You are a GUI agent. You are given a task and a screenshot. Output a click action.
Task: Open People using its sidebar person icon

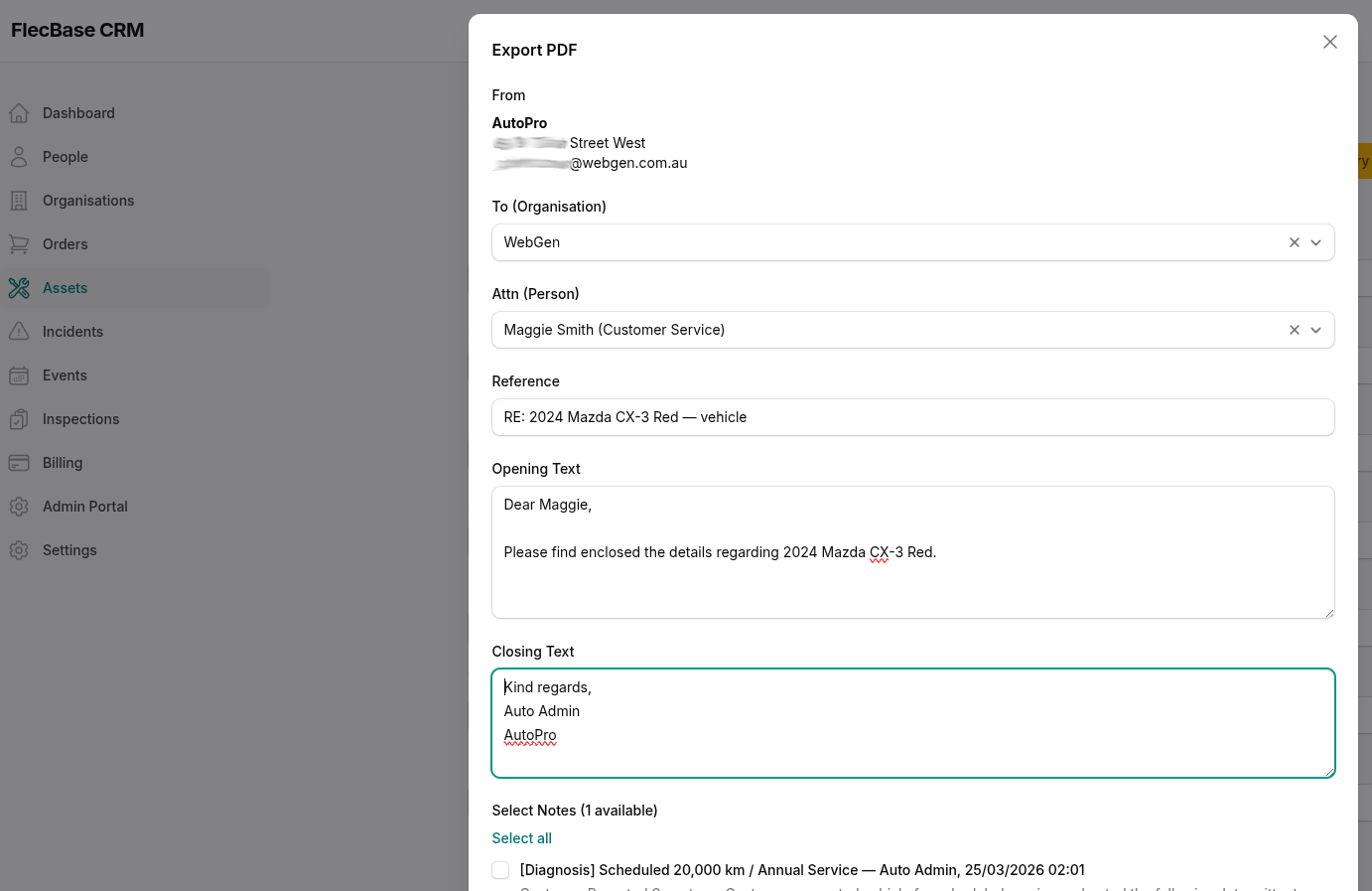coord(19,157)
